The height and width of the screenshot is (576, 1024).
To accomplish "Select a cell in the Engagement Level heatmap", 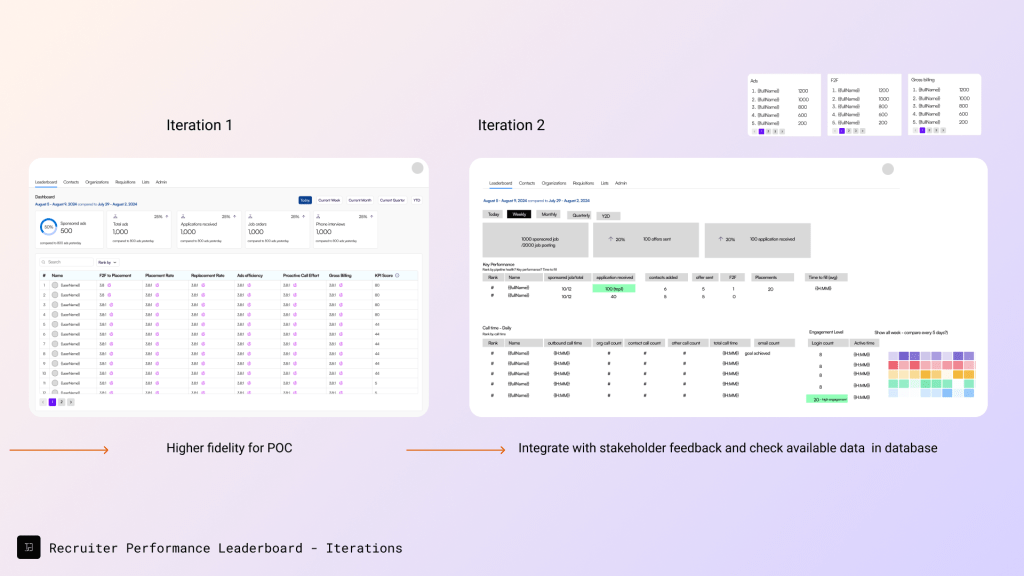I will point(930,370).
